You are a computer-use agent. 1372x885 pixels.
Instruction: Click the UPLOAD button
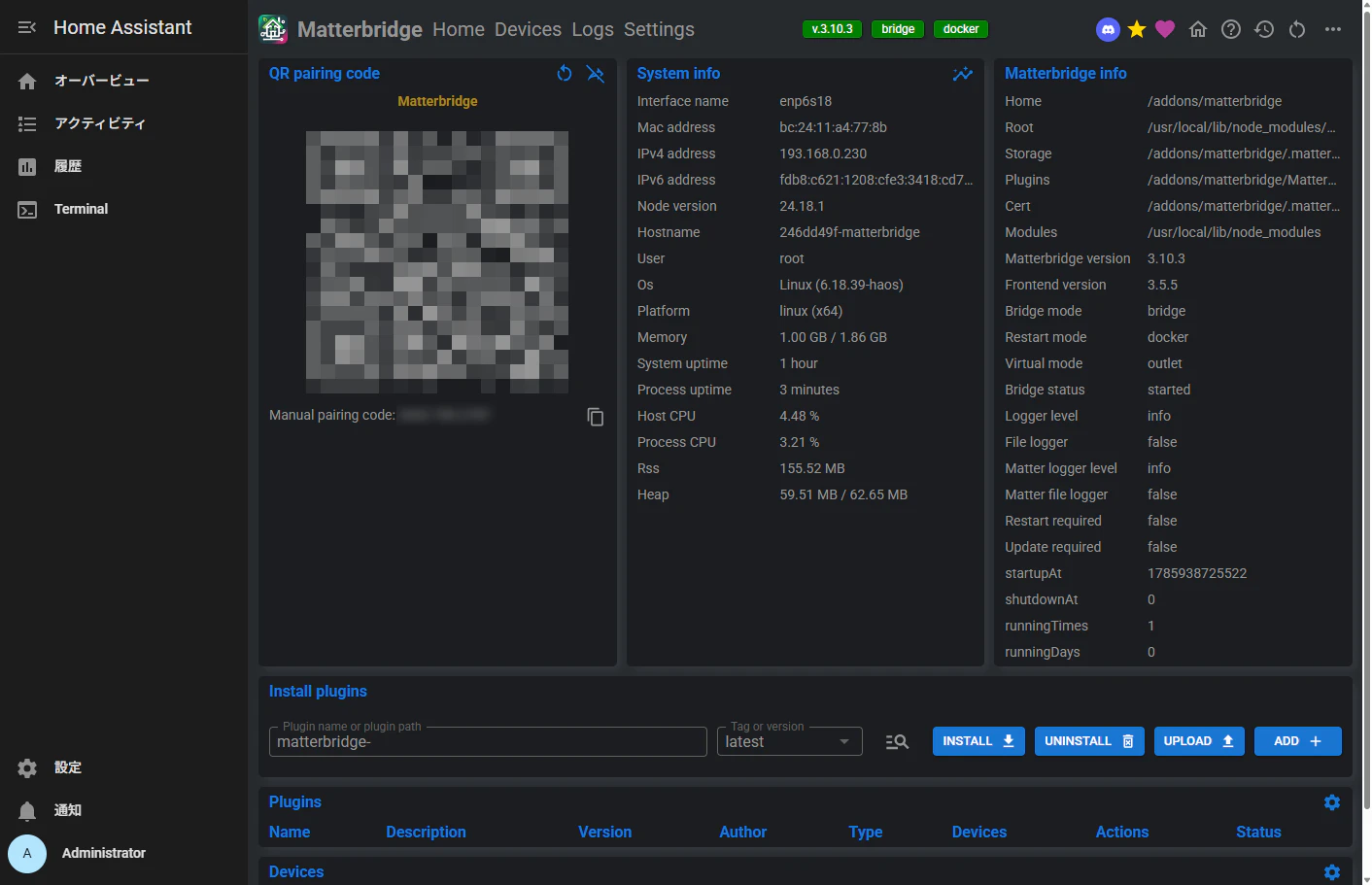(1199, 741)
